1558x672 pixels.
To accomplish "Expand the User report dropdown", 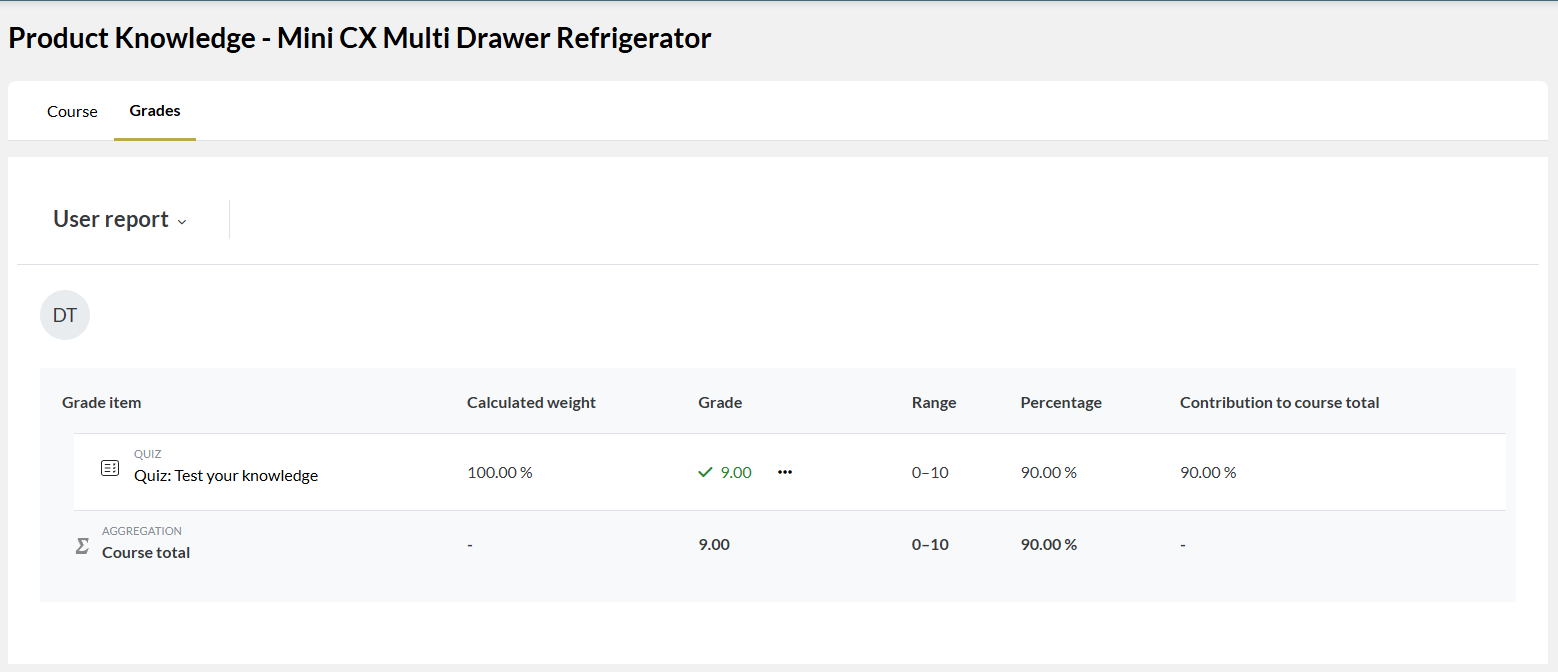I will (120, 219).
